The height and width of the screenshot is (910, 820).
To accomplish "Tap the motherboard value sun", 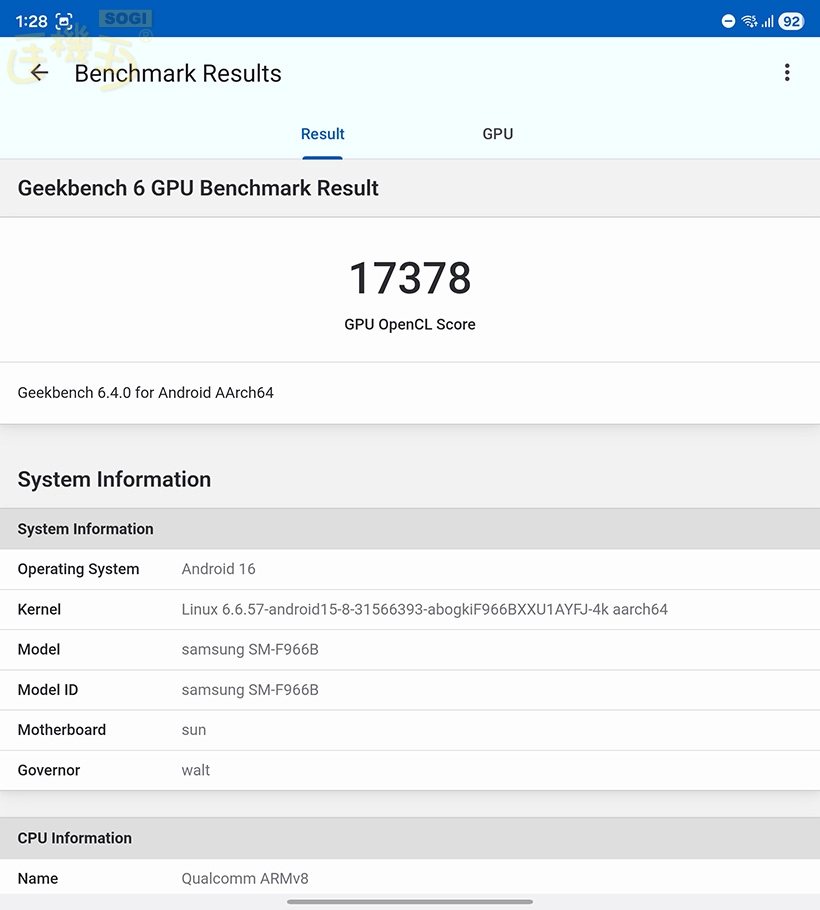I will [x=194, y=731].
